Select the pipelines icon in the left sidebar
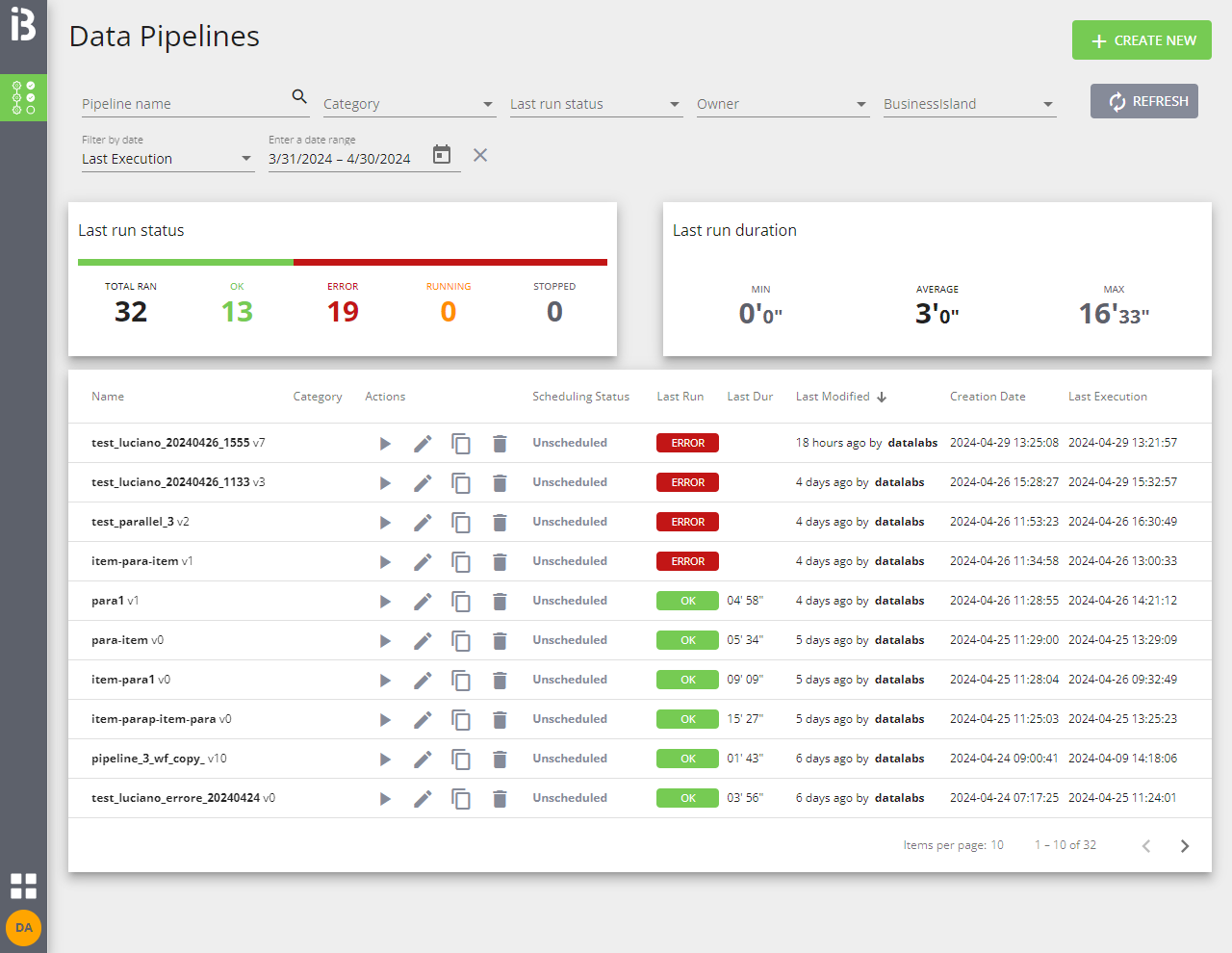This screenshot has width=1232, height=953. (23, 97)
